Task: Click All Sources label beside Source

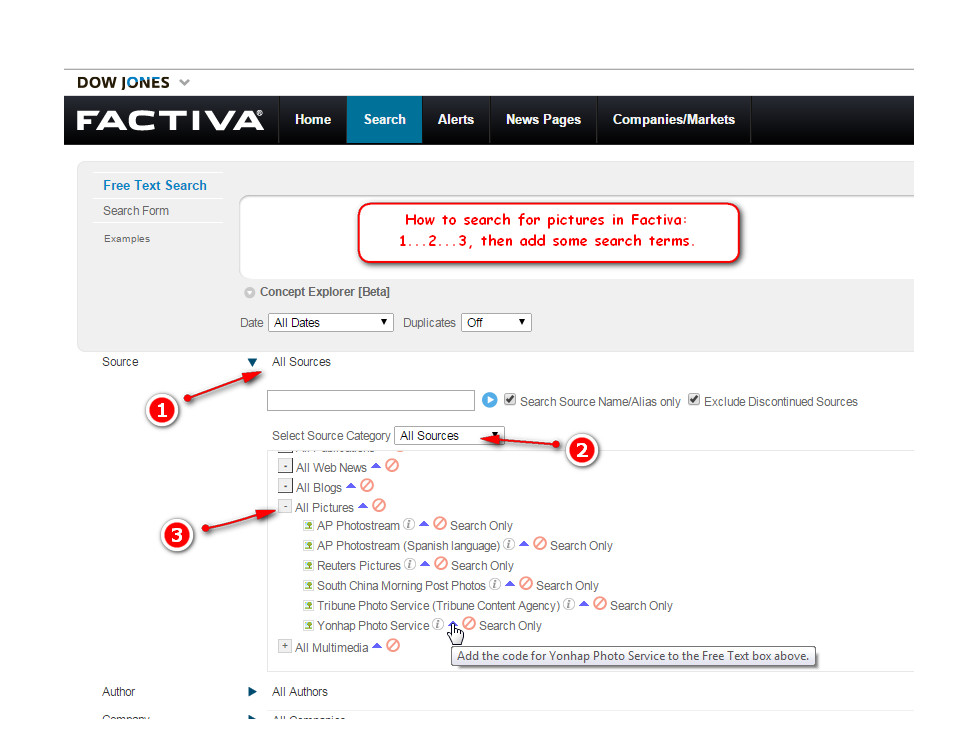Action: (301, 362)
